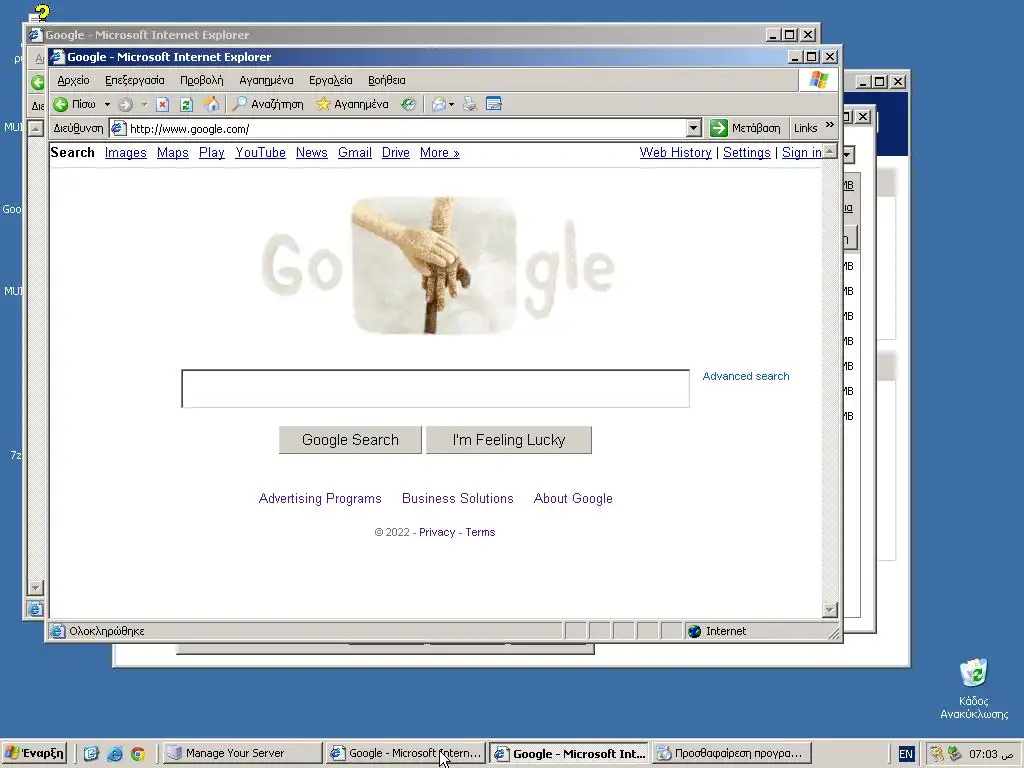Viewport: 1024px width, 768px height.
Task: Open the Αγαπημένα star toolbar button
Action: pyautogui.click(x=352, y=104)
